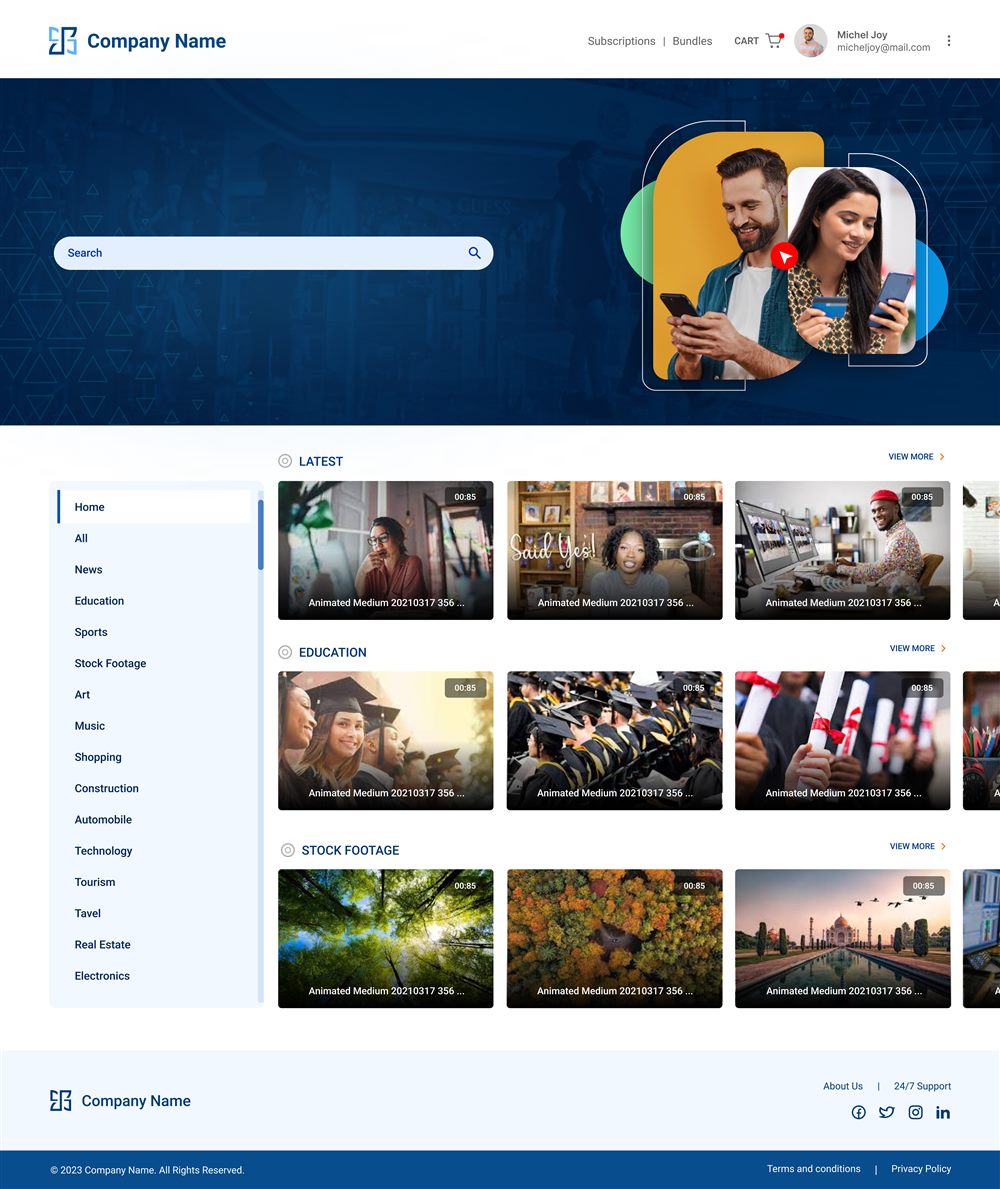
Task: Click the circle icon beside LATEST
Action: point(285,461)
